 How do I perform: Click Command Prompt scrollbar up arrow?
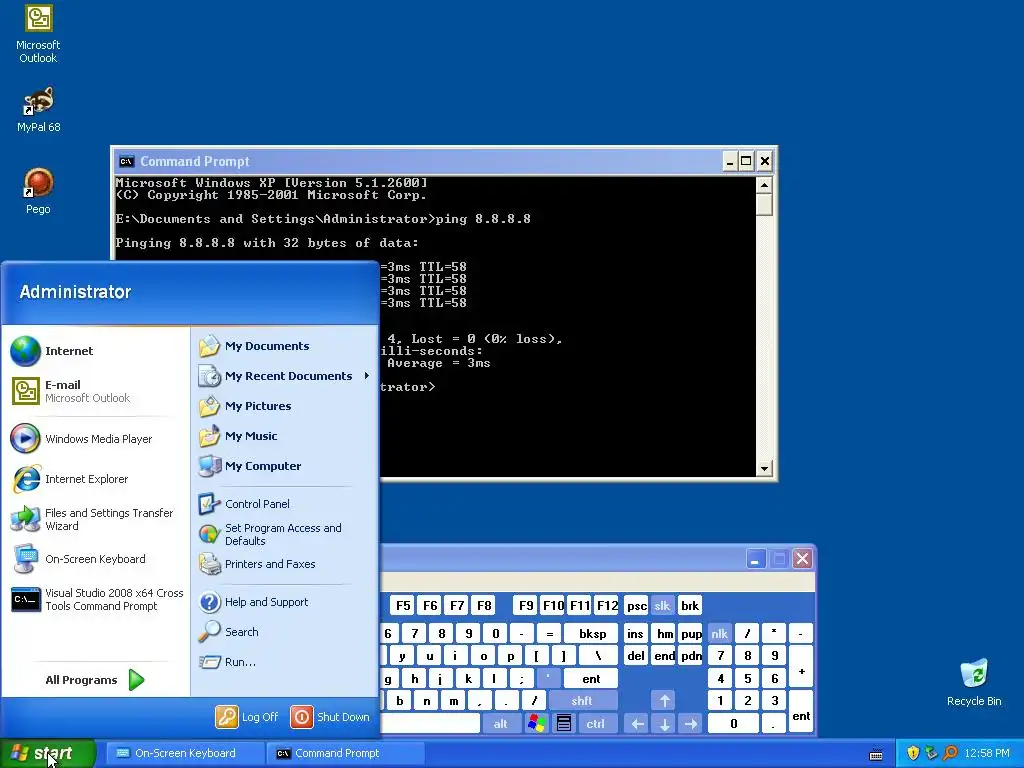[764, 185]
